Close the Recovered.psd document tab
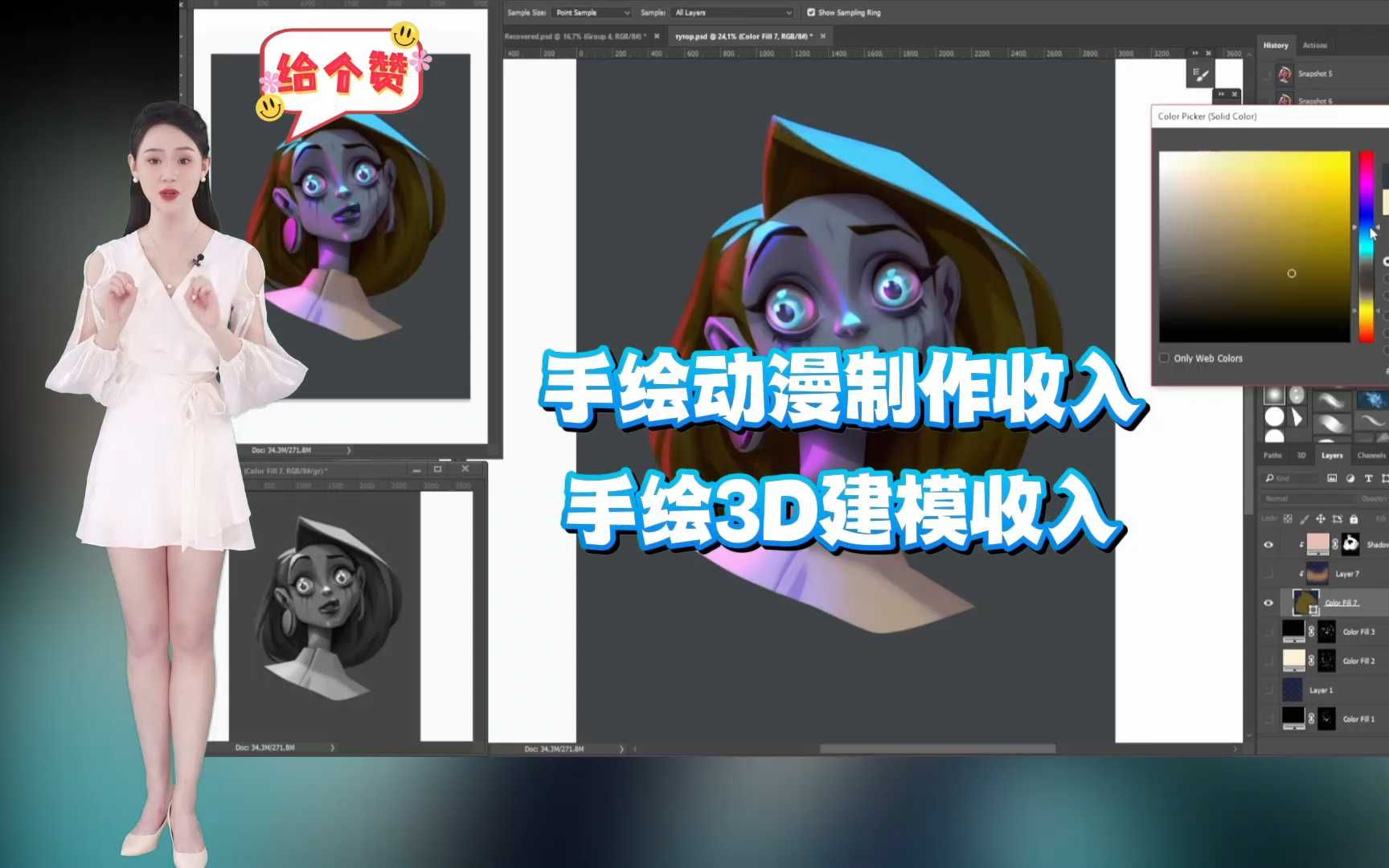Image resolution: width=1389 pixels, height=868 pixels. coord(657,36)
